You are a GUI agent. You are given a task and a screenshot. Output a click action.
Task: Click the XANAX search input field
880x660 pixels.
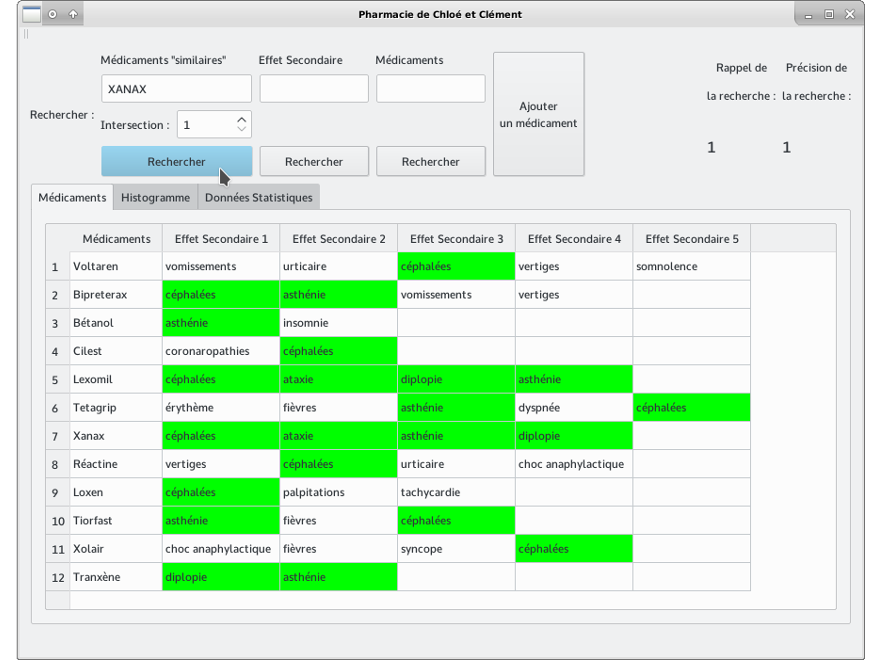tap(176, 88)
